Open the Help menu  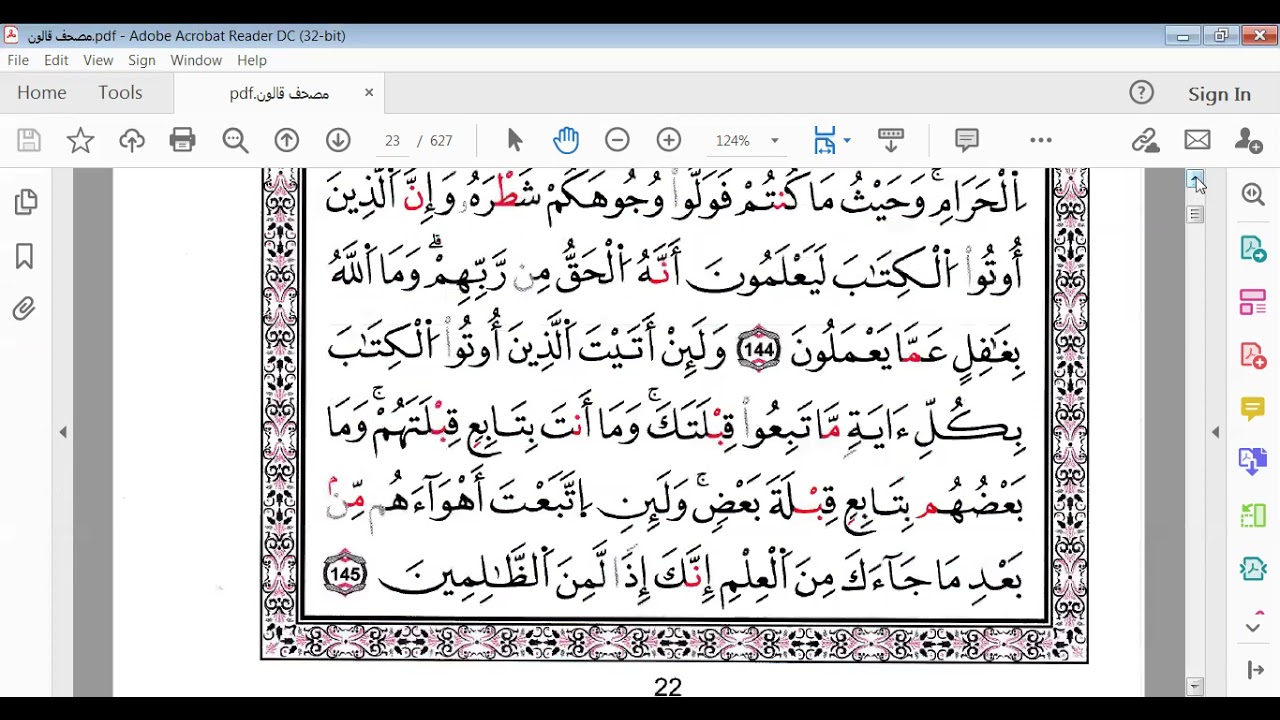252,60
